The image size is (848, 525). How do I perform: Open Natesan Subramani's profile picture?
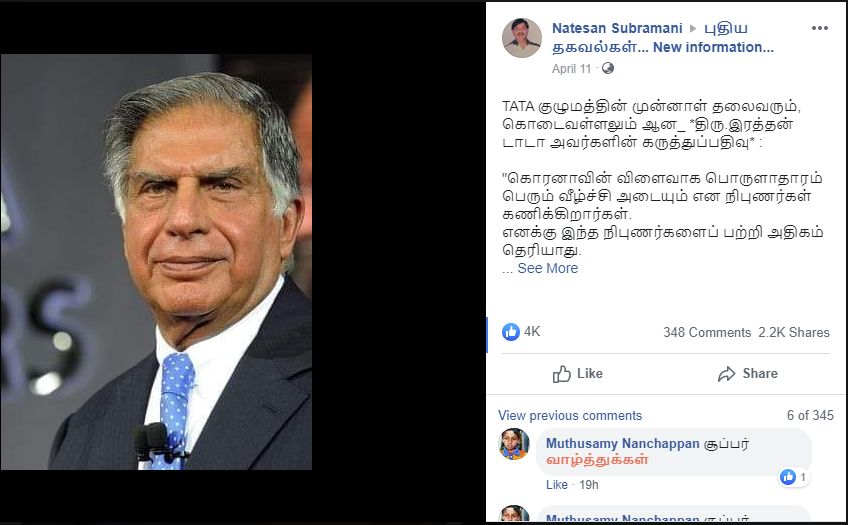(522, 38)
